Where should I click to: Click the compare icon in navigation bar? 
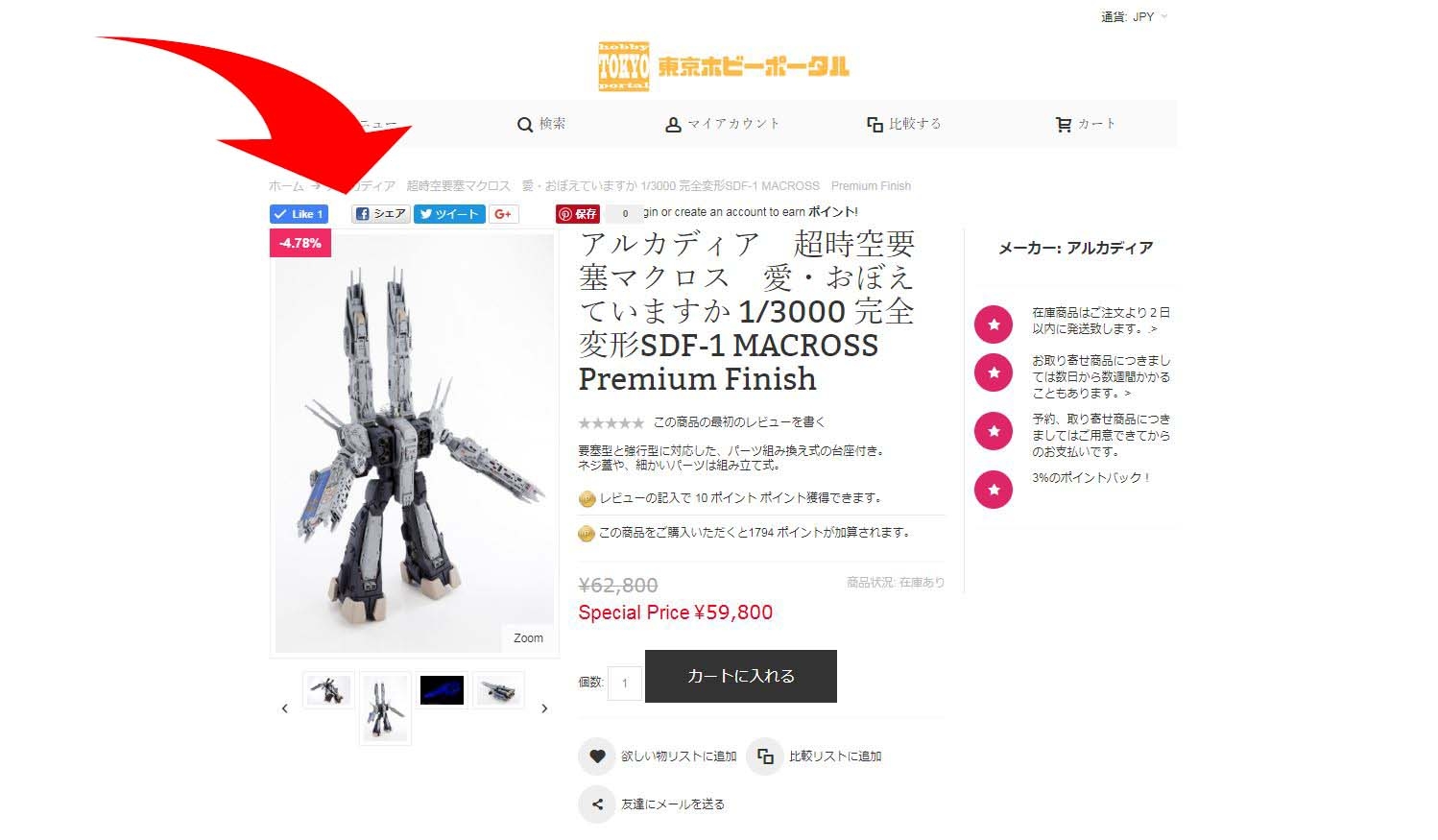pos(875,125)
